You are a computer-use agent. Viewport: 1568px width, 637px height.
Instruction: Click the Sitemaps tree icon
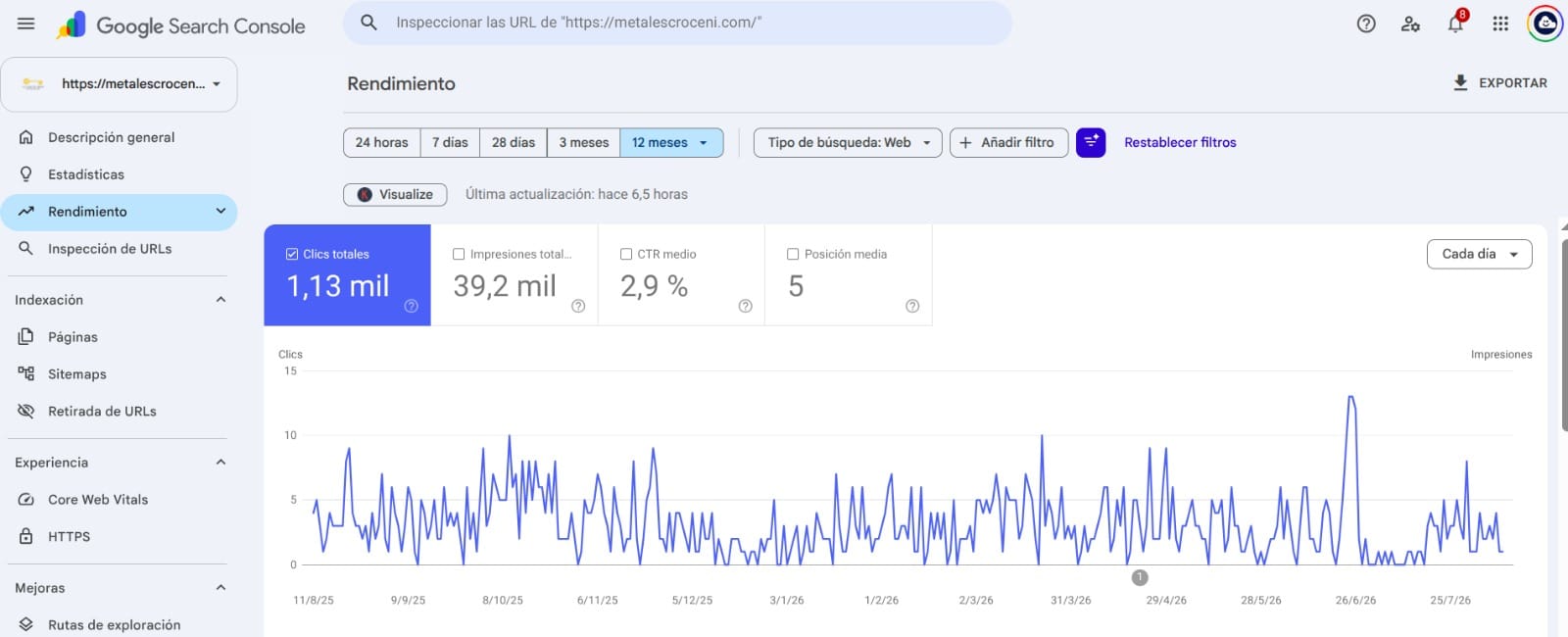pos(26,373)
